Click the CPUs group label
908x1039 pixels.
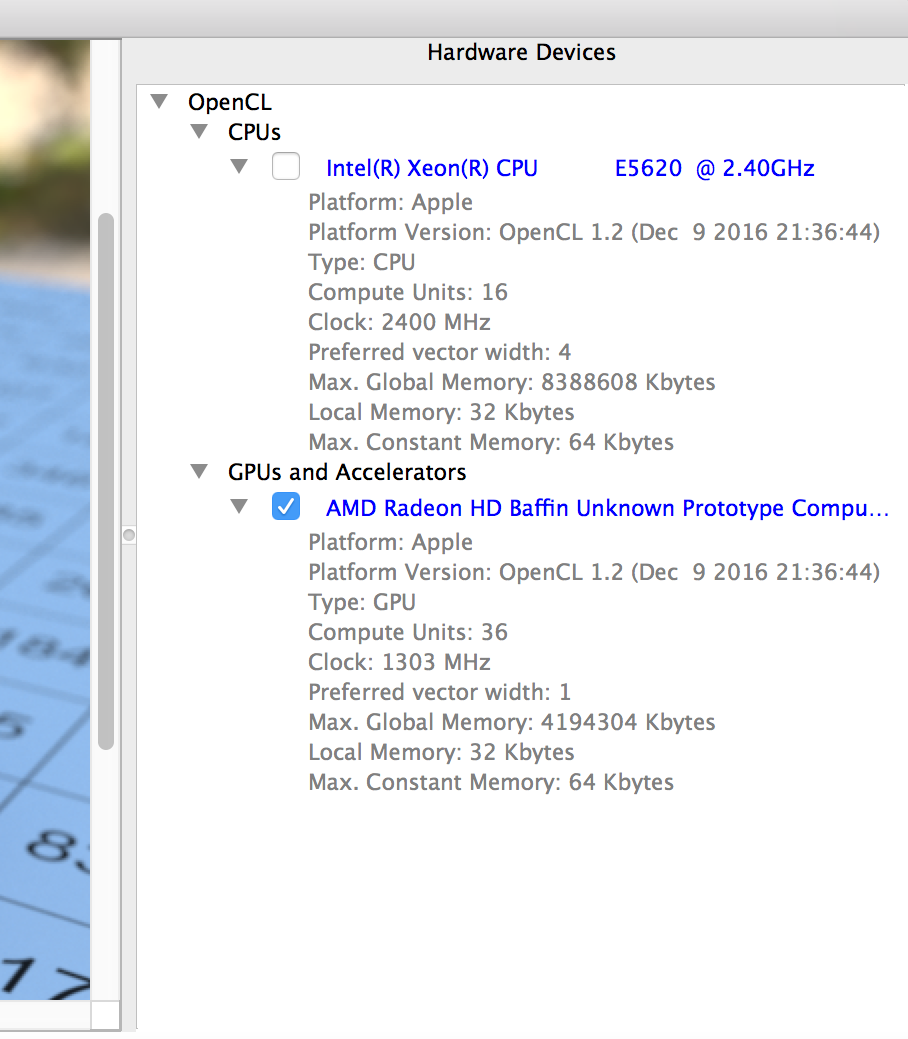click(x=254, y=133)
